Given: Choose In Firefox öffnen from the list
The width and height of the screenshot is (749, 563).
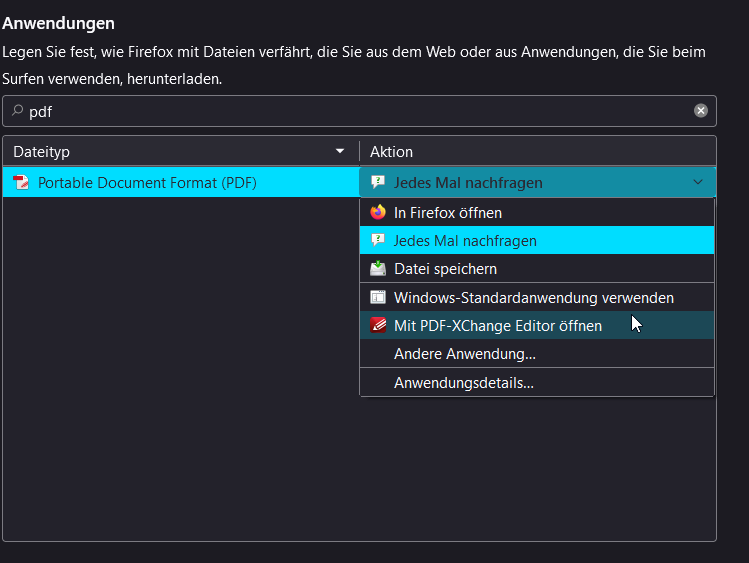Looking at the screenshot, I should tap(448, 213).
